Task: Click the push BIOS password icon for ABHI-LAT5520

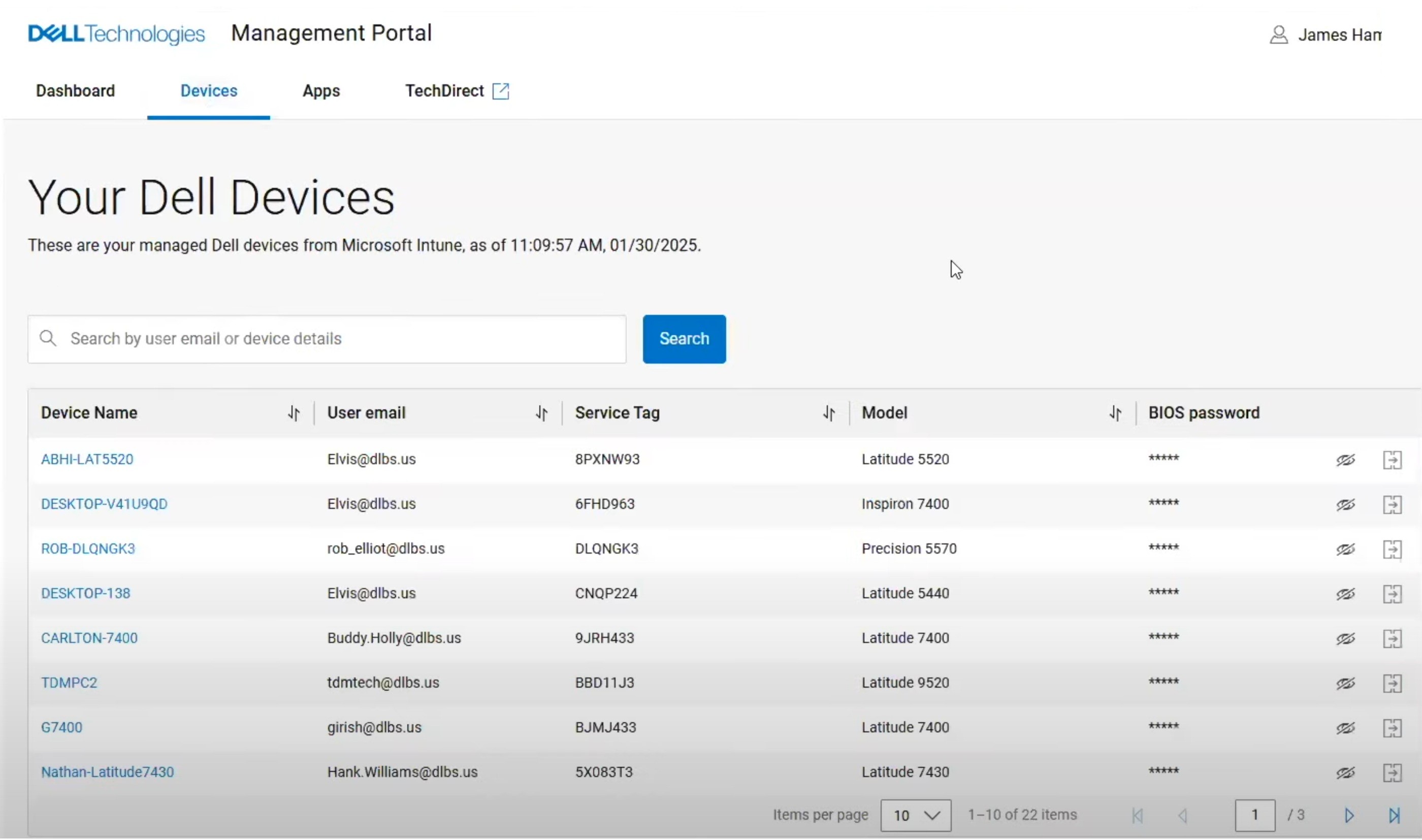Action: (1393, 460)
